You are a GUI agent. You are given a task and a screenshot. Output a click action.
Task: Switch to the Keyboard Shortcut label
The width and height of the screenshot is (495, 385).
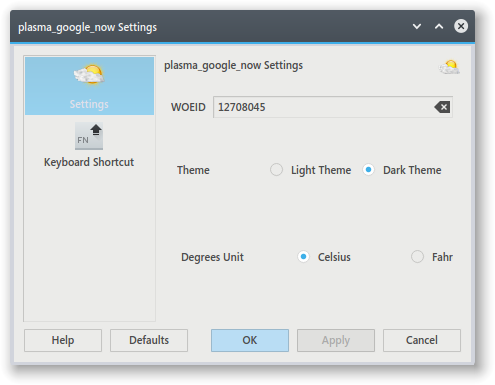coord(89,162)
